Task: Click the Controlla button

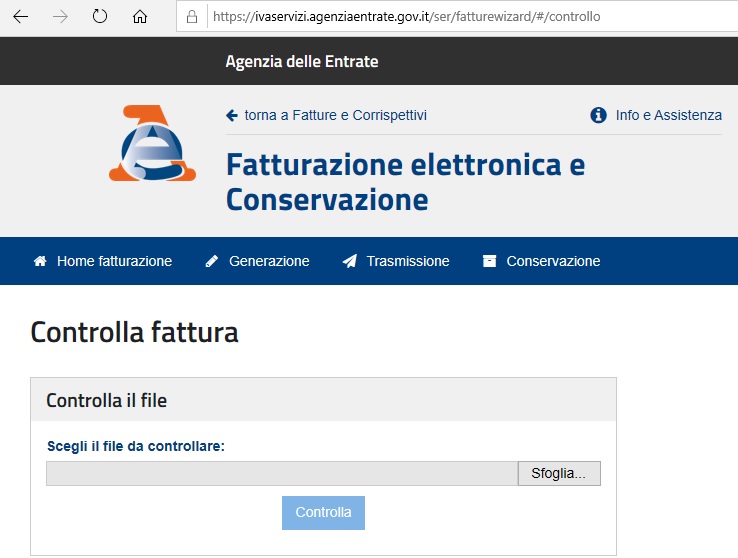Action: click(323, 512)
